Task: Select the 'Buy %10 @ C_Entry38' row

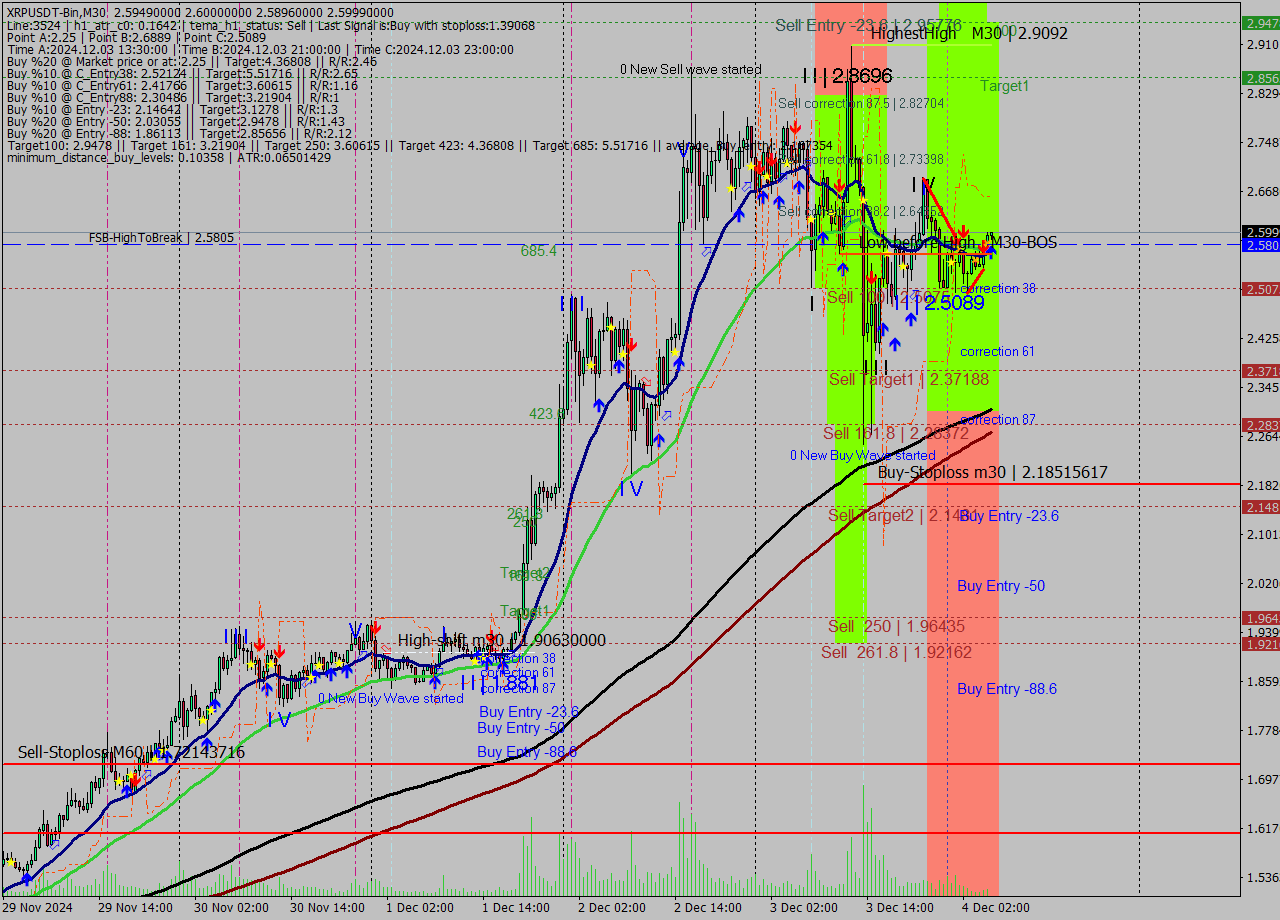Action: (182, 74)
